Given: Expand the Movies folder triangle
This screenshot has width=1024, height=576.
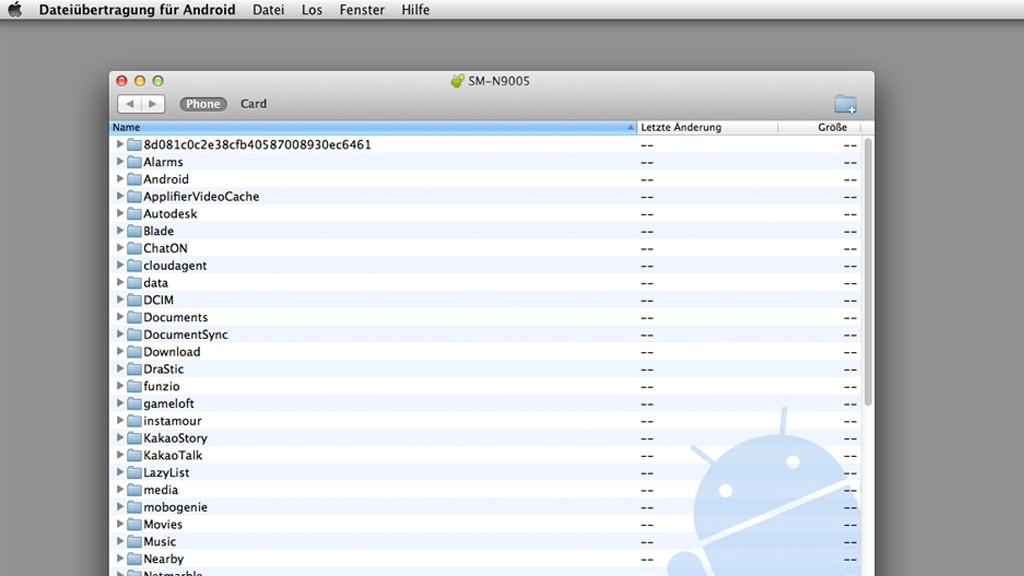Looking at the screenshot, I should coord(120,524).
